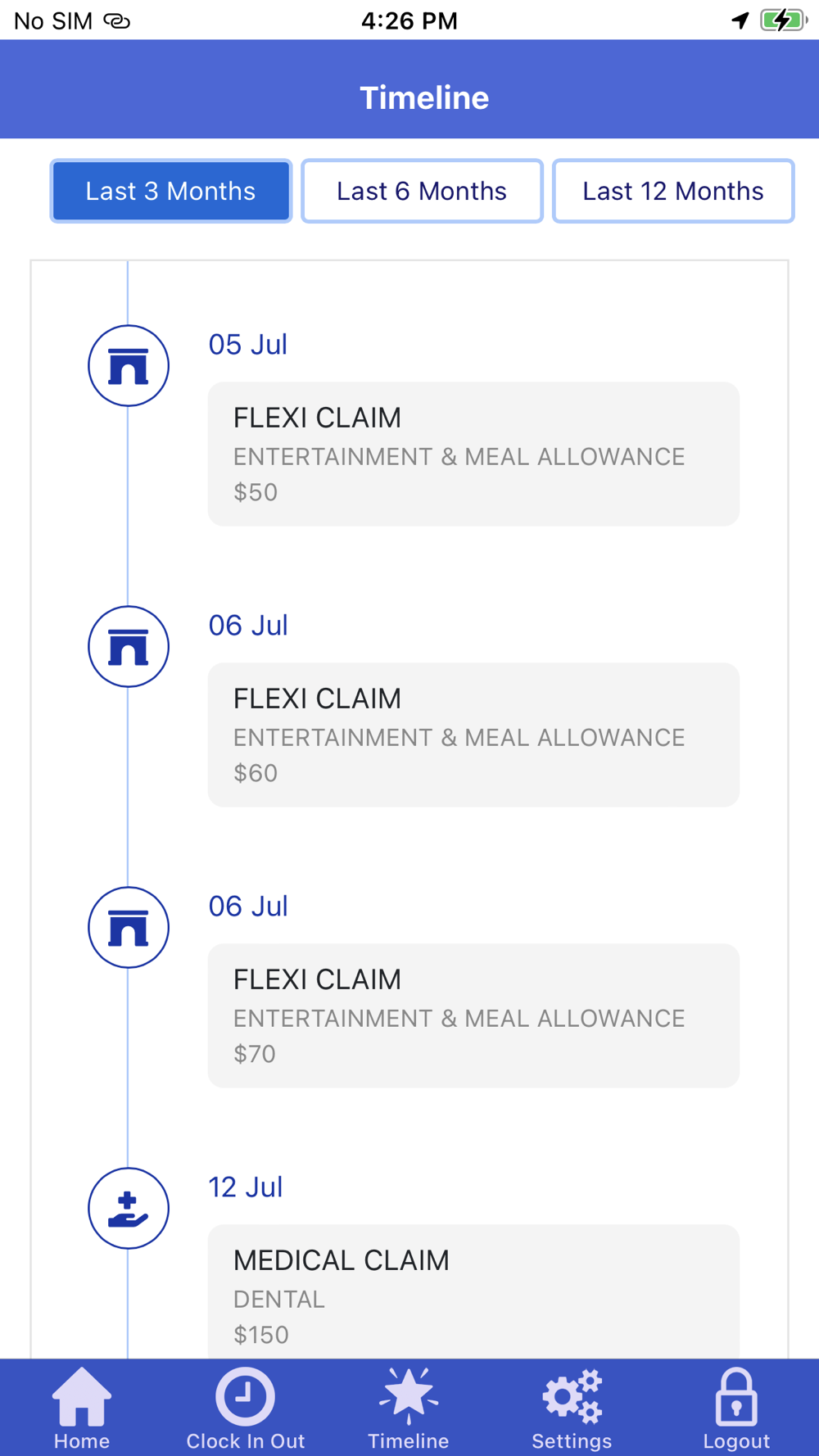Tap the Home icon in bottom bar
This screenshot has height=1456, width=819.
[x=81, y=1397]
